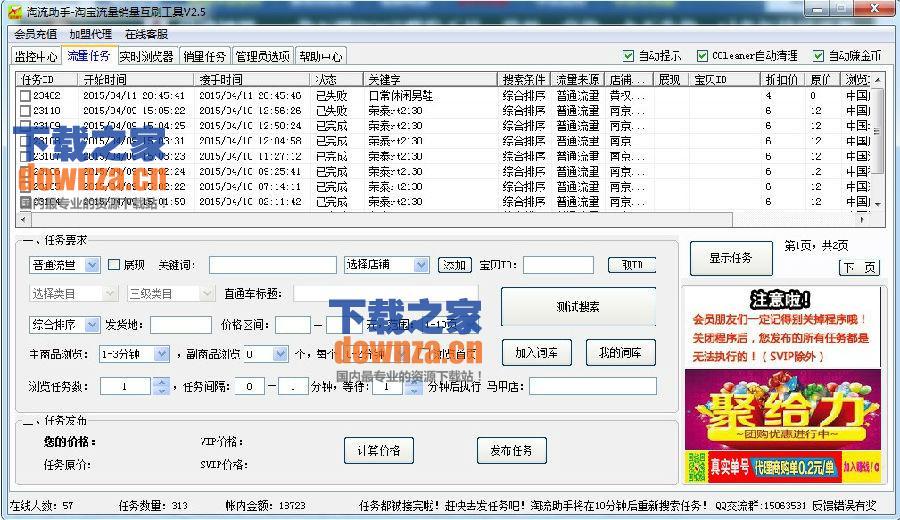This screenshot has width=900, height=520.
Task: Click the 取ID button
Action: coord(632,265)
